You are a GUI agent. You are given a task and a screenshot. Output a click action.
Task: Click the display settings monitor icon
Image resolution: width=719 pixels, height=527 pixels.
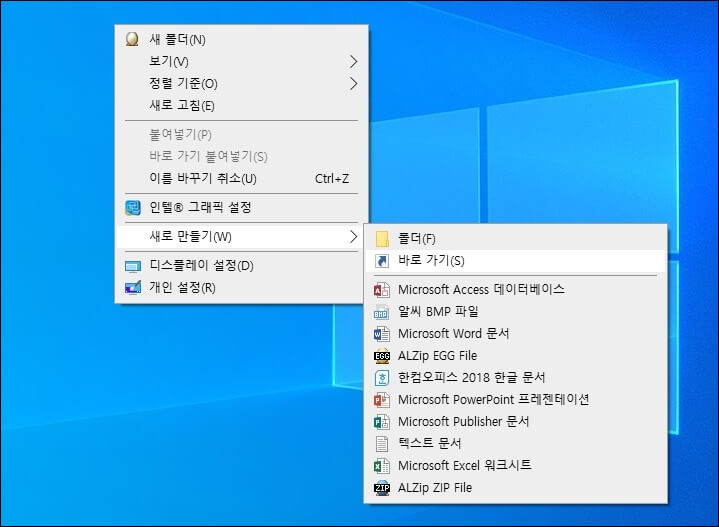tap(133, 266)
